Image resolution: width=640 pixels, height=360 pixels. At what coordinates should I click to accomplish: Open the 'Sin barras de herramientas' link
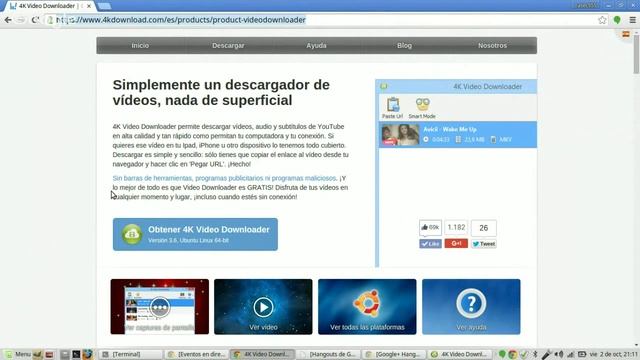(224, 178)
